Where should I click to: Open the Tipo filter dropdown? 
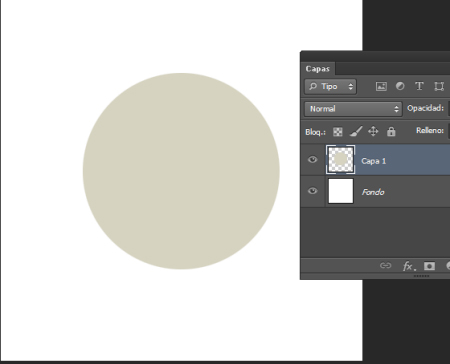tap(330, 87)
